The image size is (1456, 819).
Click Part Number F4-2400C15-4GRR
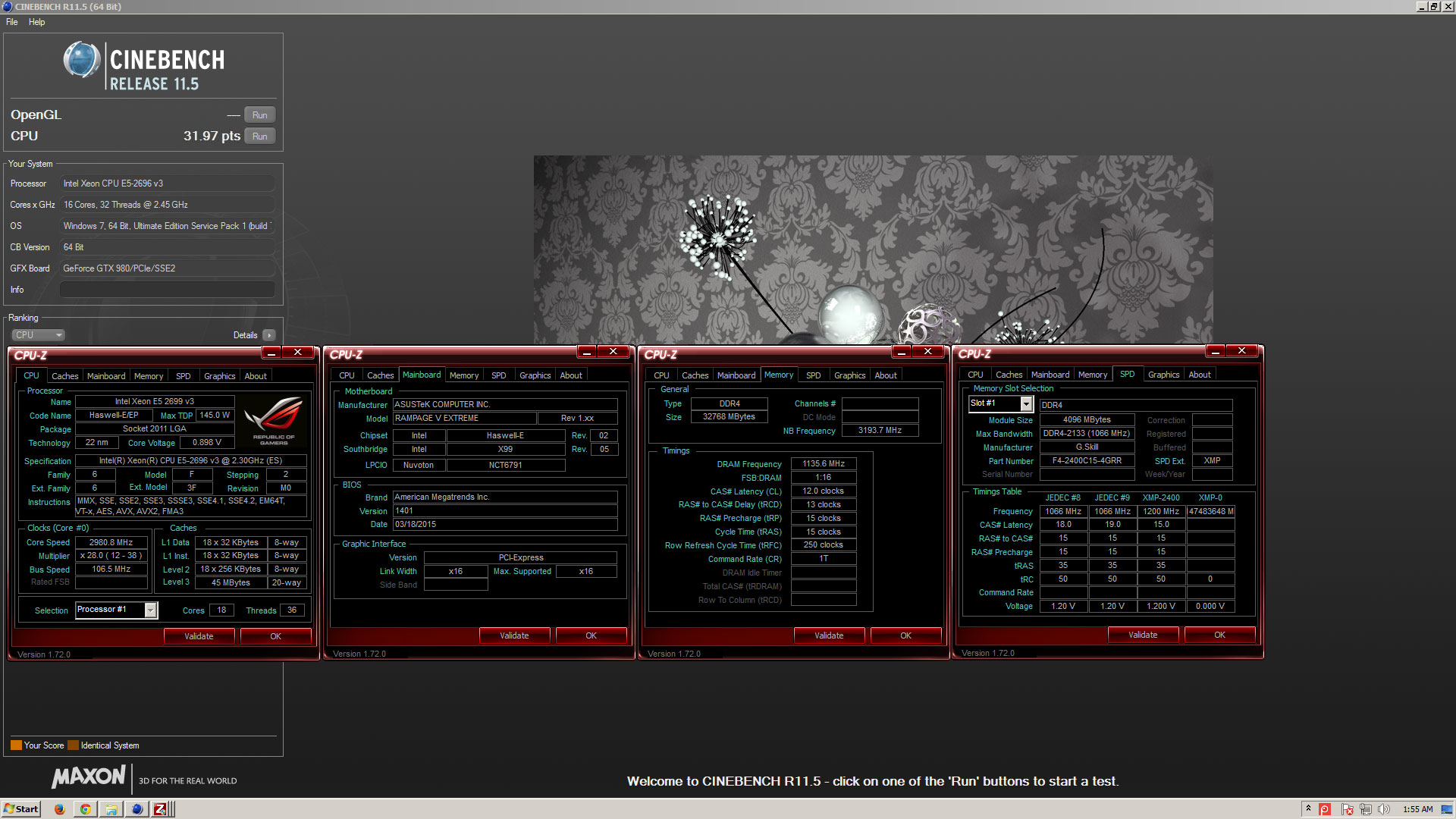[1087, 461]
